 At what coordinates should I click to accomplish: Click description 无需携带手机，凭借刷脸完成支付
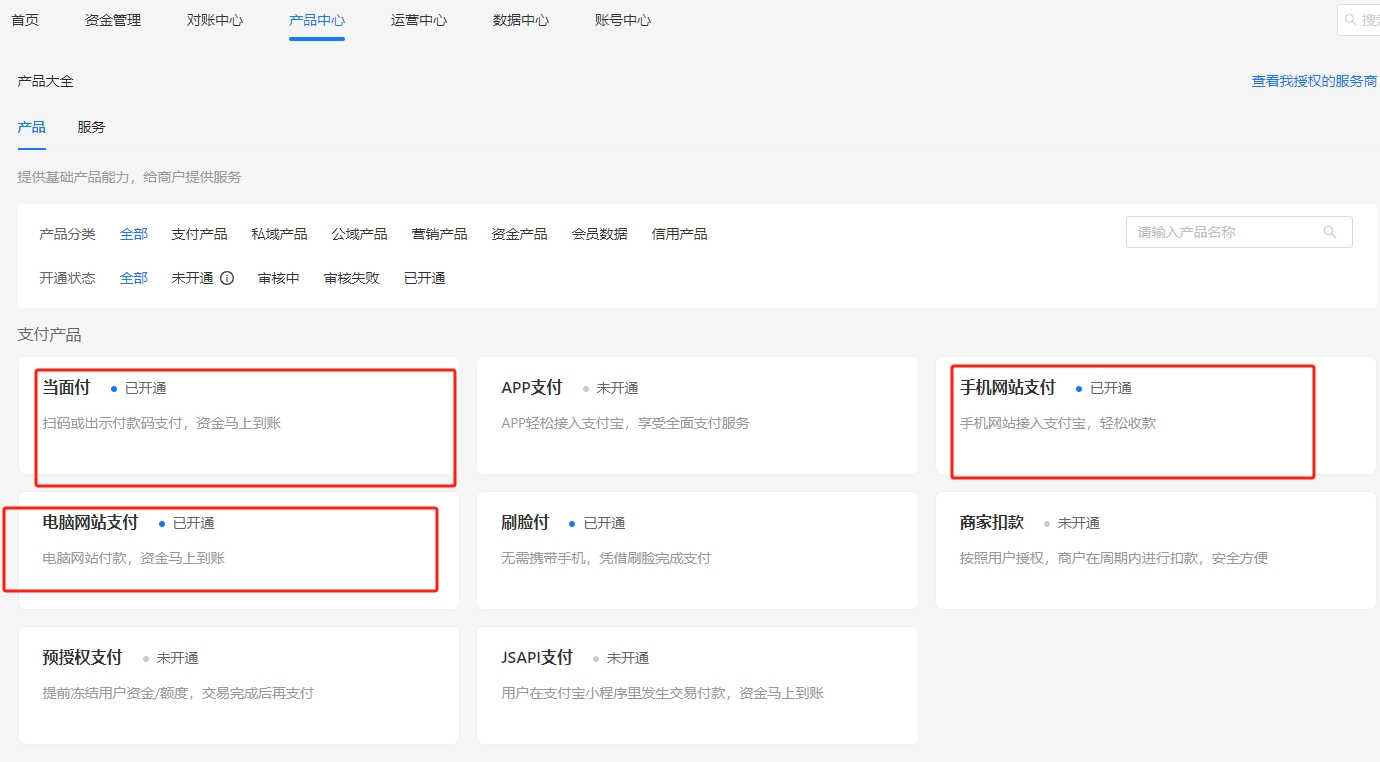coord(606,558)
